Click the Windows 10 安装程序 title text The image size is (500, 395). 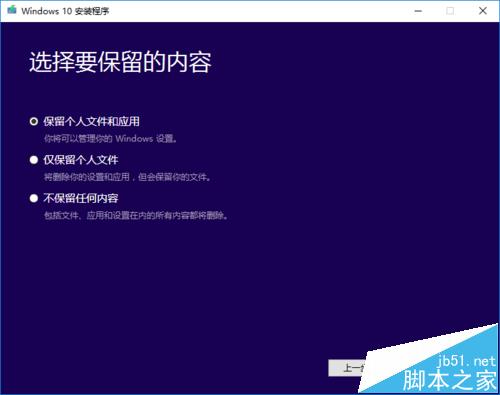[x=65, y=11]
